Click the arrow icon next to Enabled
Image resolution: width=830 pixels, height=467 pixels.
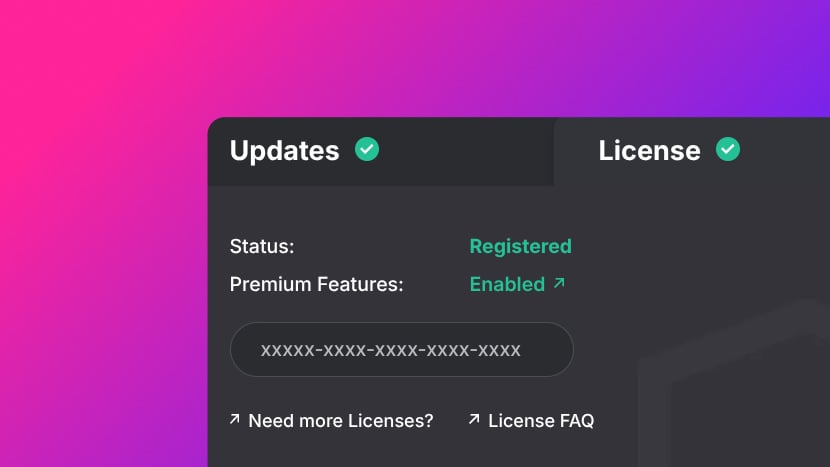[559, 283]
